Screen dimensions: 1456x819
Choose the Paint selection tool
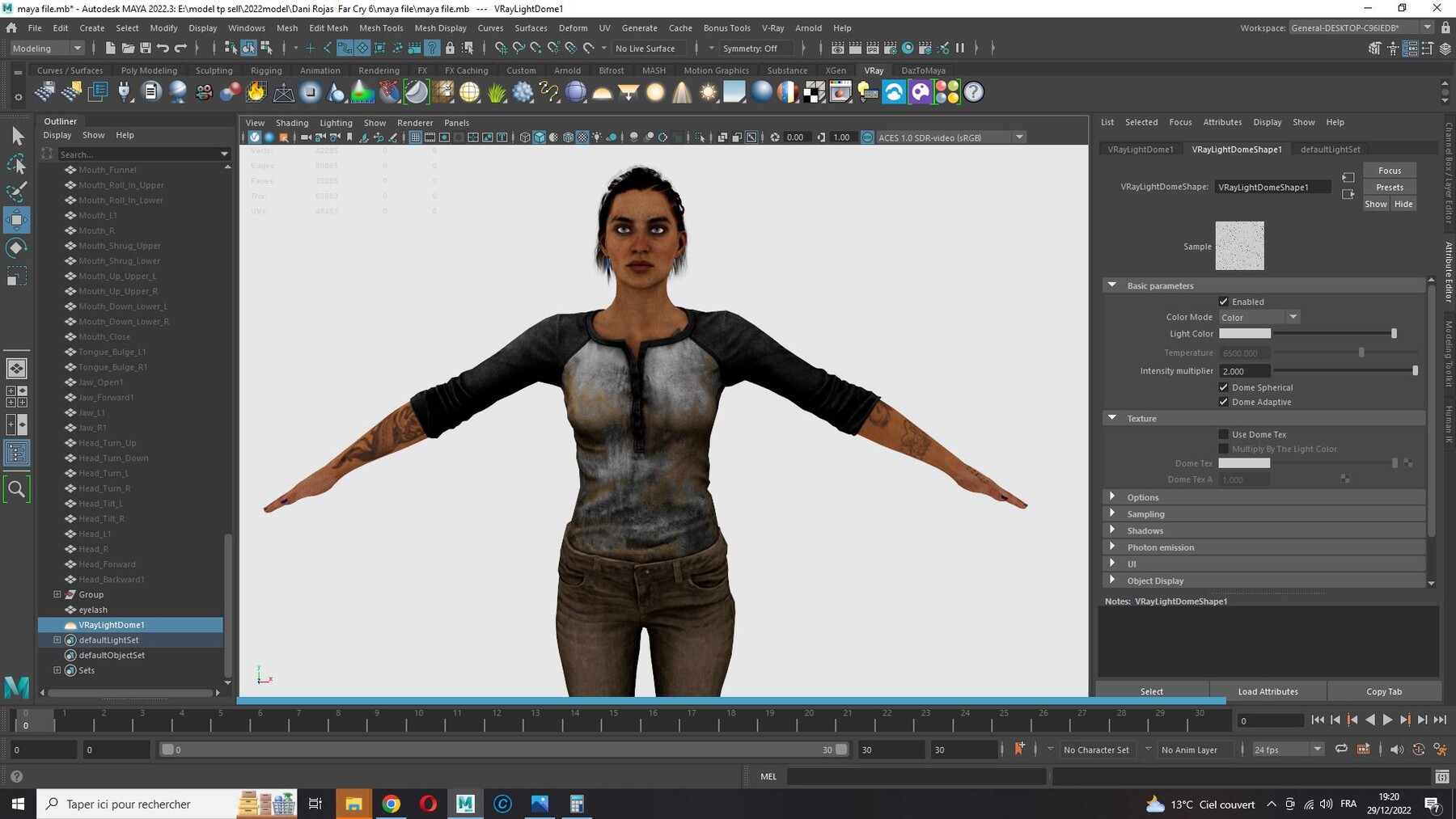[17, 192]
